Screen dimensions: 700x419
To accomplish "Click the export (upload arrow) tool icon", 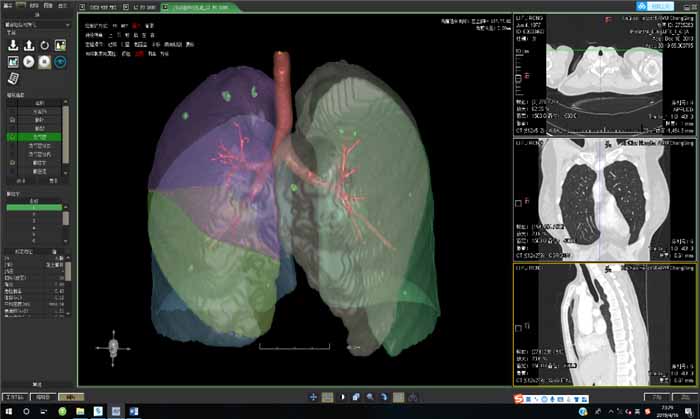I will pos(28,44).
